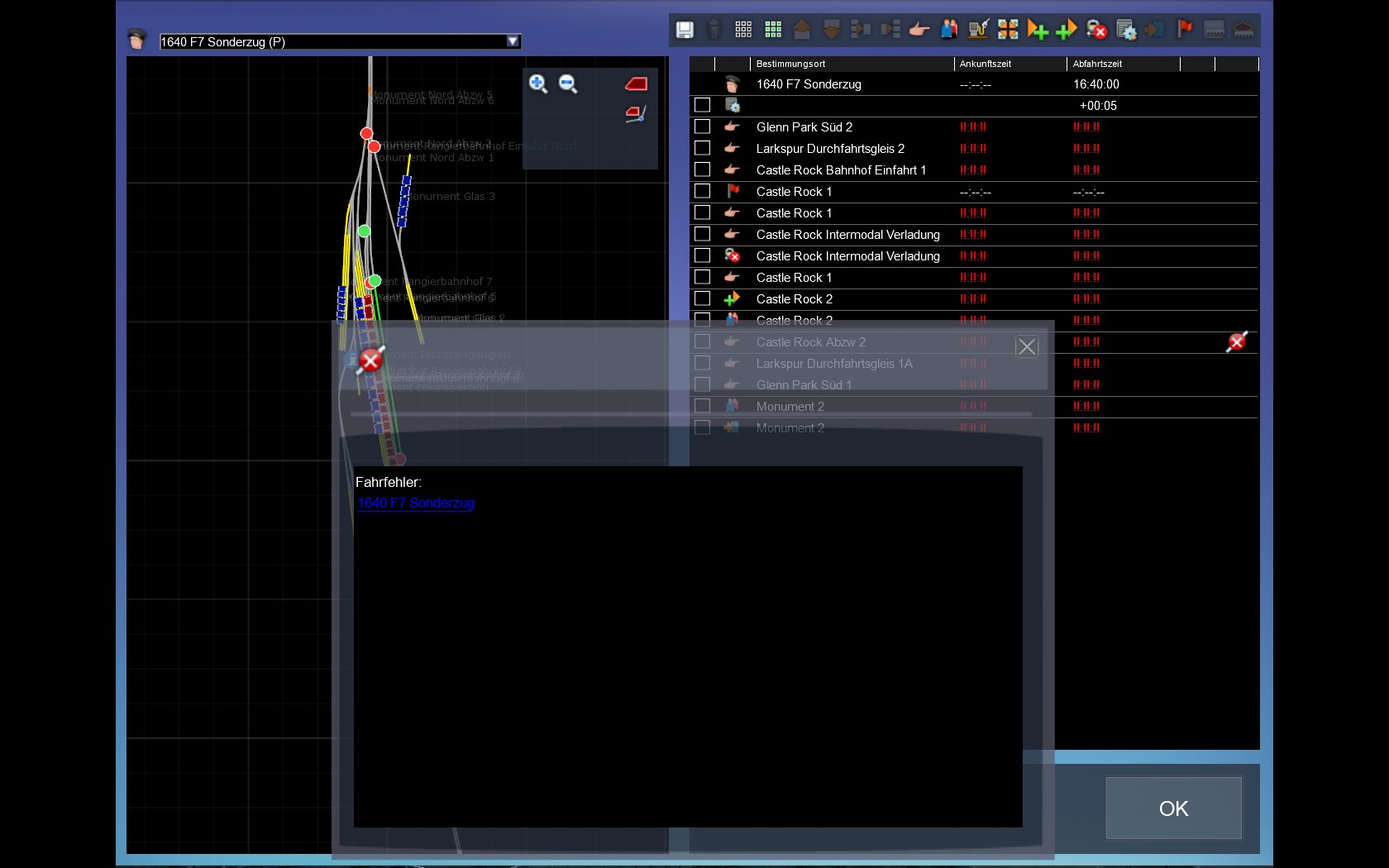This screenshot has height=868, width=1389.
Task: Select the Glenn Park Süd 1 destination
Action: 804,385
